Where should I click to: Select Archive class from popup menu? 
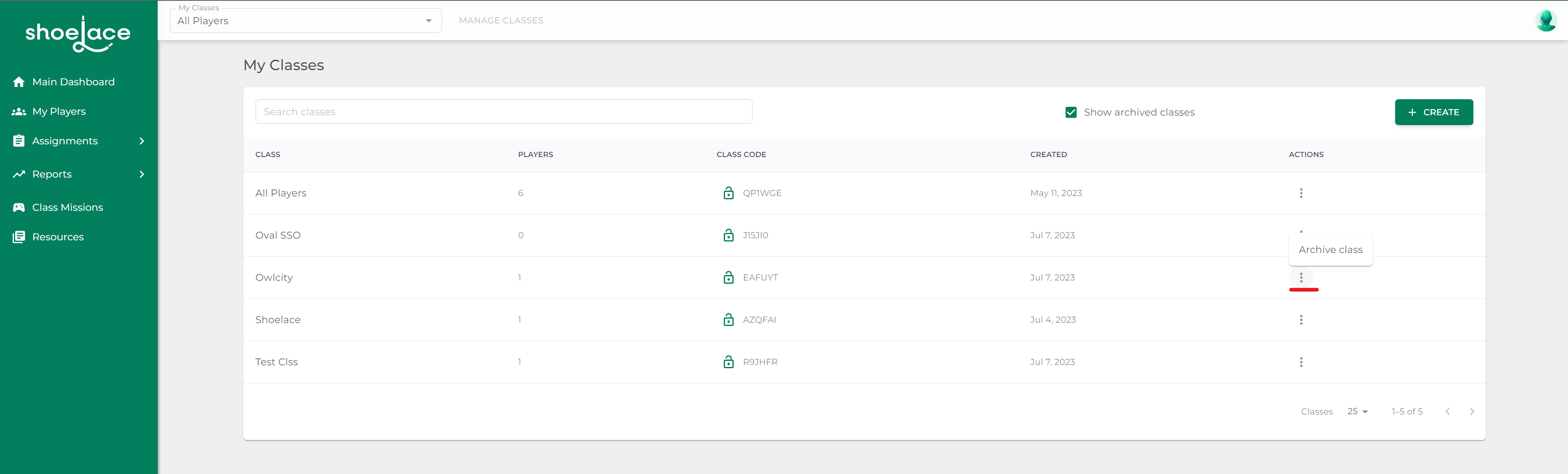tap(1330, 250)
